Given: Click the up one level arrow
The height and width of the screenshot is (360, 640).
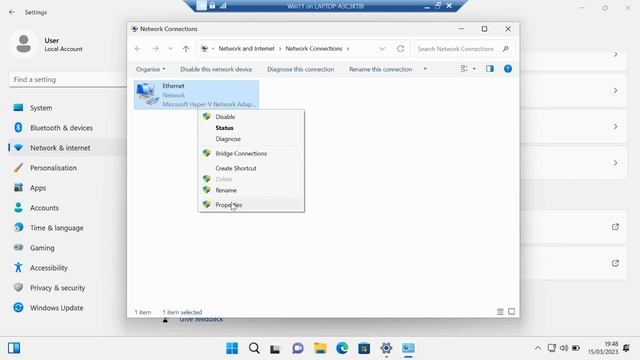Looking at the screenshot, I should (186, 49).
